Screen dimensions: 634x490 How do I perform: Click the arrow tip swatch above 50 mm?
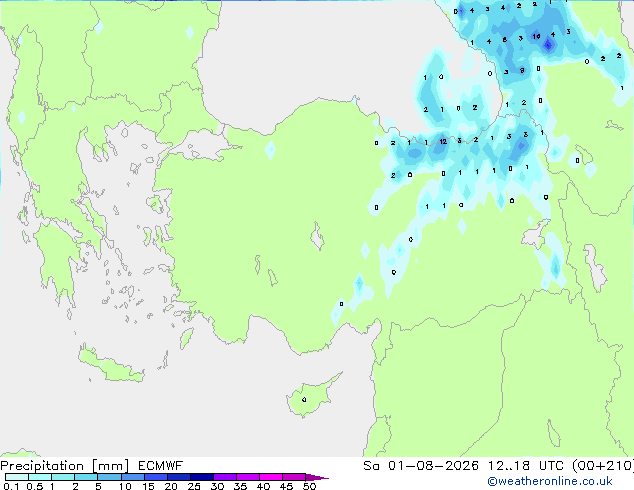[317, 477]
